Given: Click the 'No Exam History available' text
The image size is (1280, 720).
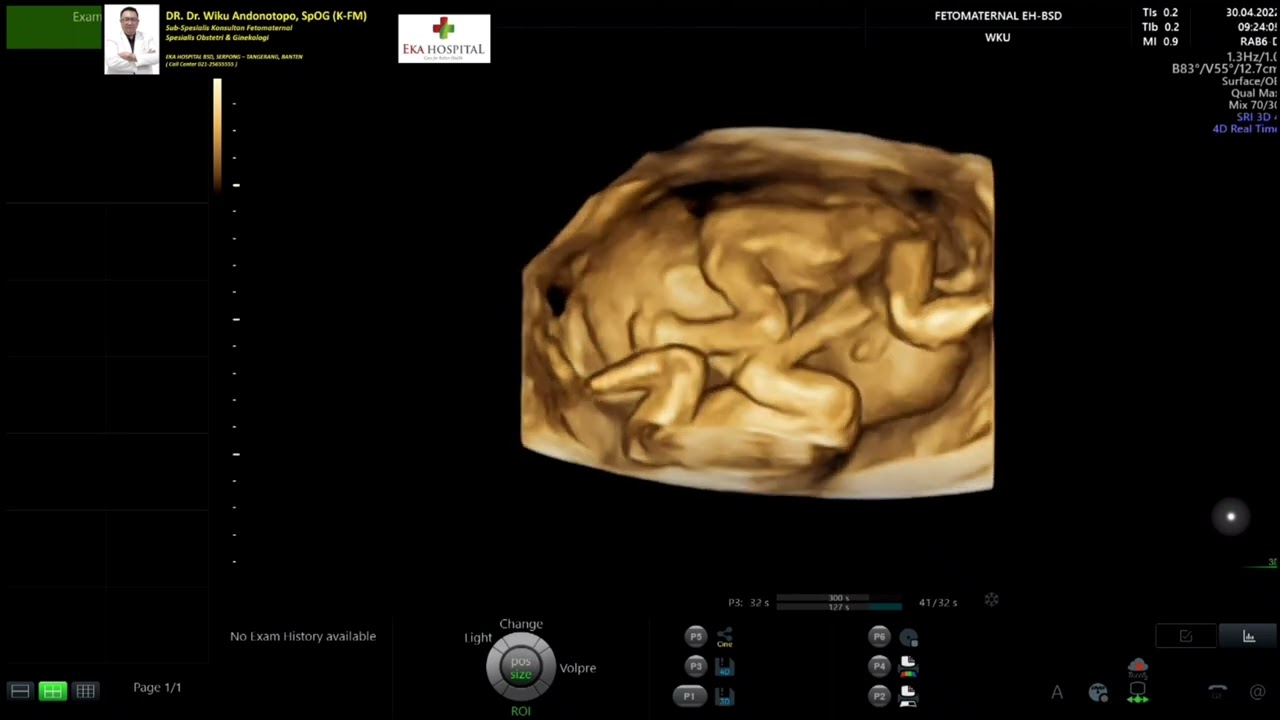Looking at the screenshot, I should [303, 636].
